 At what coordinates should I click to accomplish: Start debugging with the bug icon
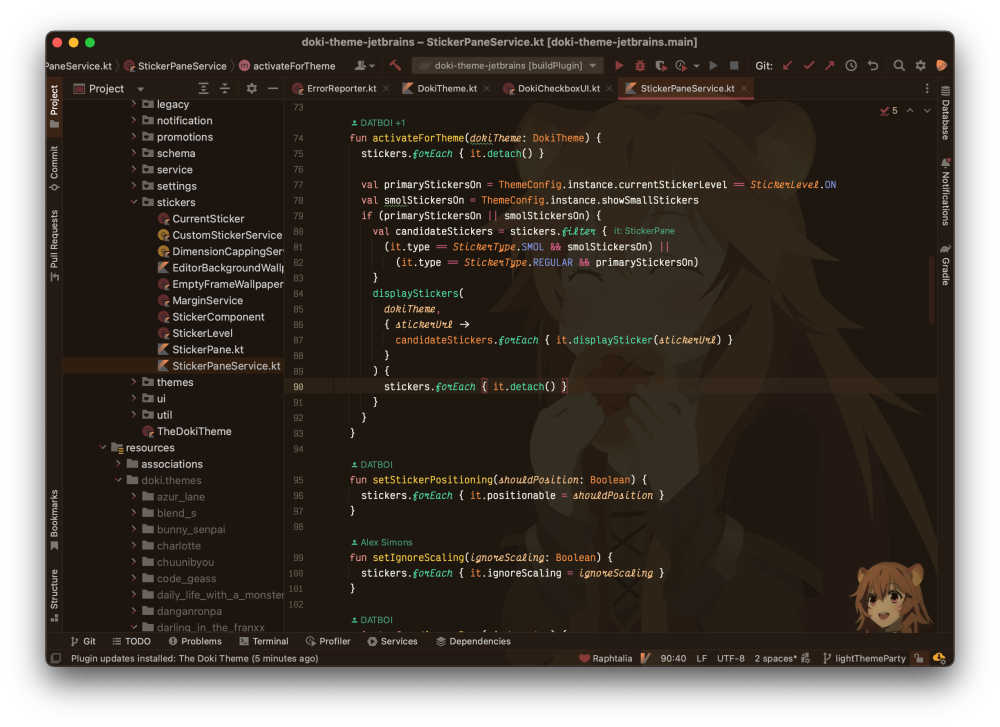[640, 66]
